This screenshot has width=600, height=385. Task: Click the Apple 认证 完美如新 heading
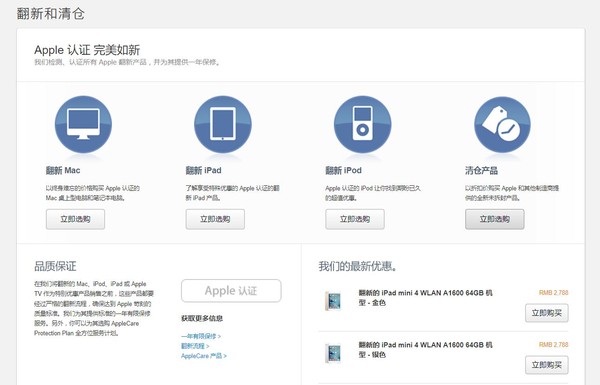[87, 50]
